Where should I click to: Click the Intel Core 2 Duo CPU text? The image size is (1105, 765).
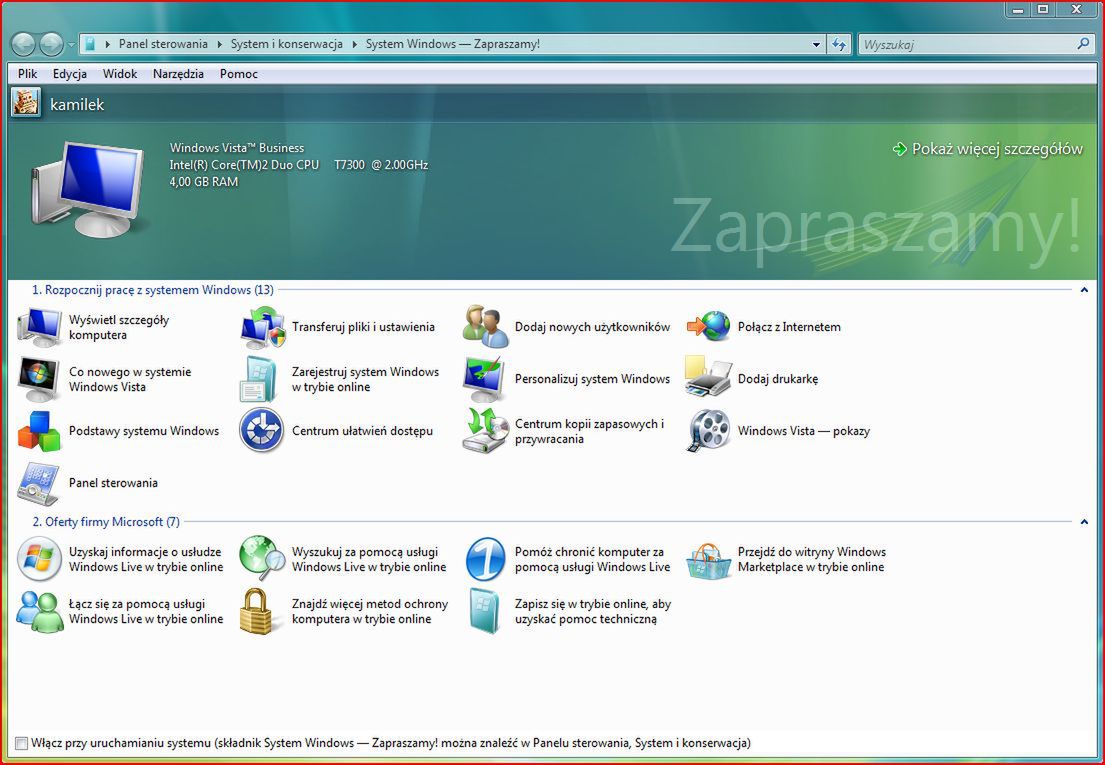point(299,165)
